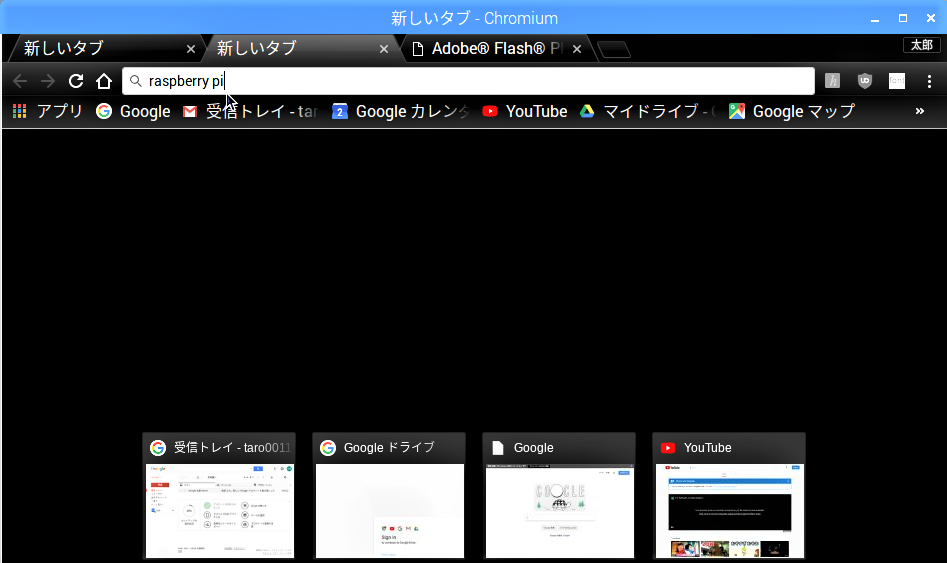The height and width of the screenshot is (563, 947).
Task: Open the Gmail 受信トレイ bookmark
Action: (251, 111)
